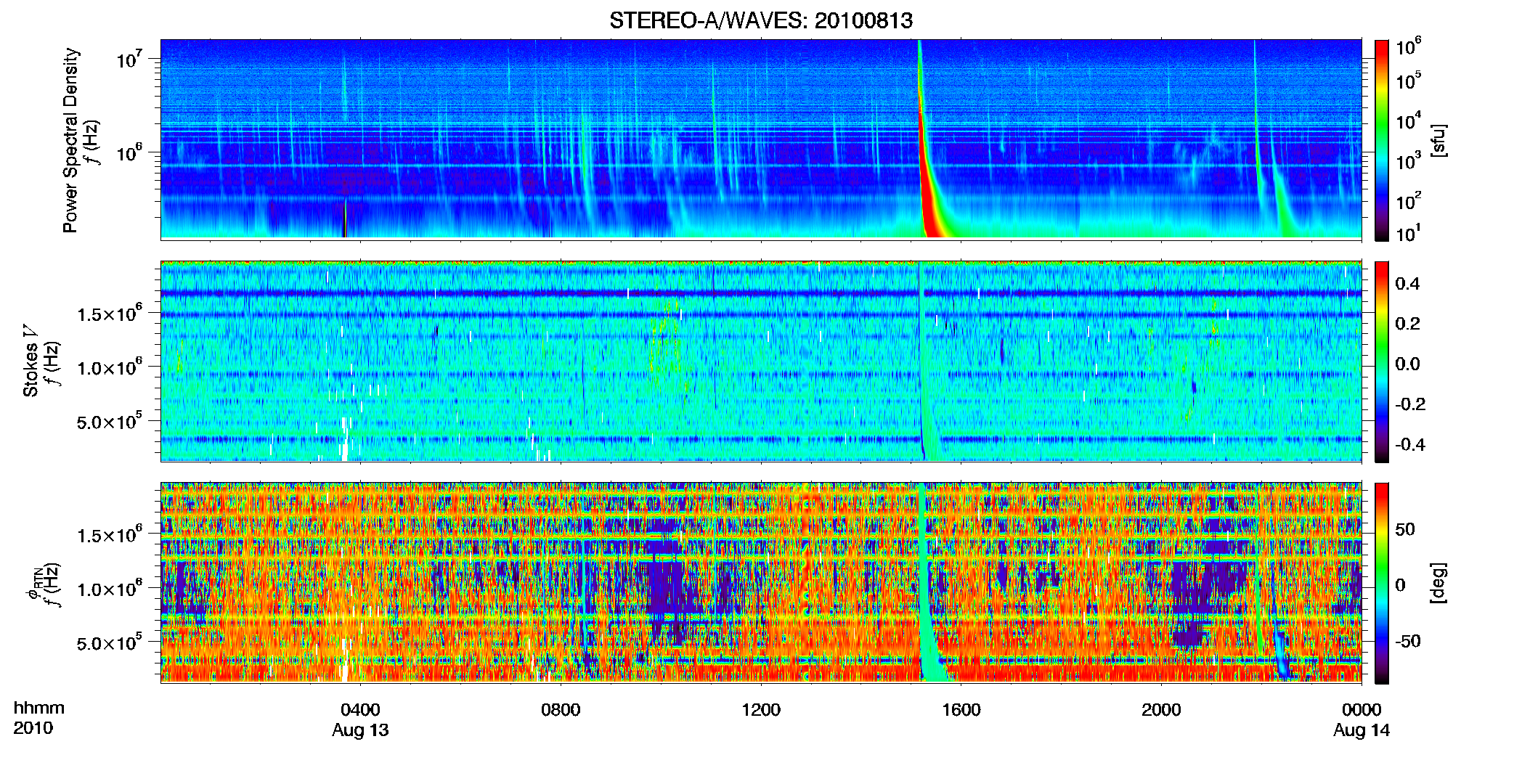Select the 1.5×10^6 tick of Stokes V panel

point(110,313)
